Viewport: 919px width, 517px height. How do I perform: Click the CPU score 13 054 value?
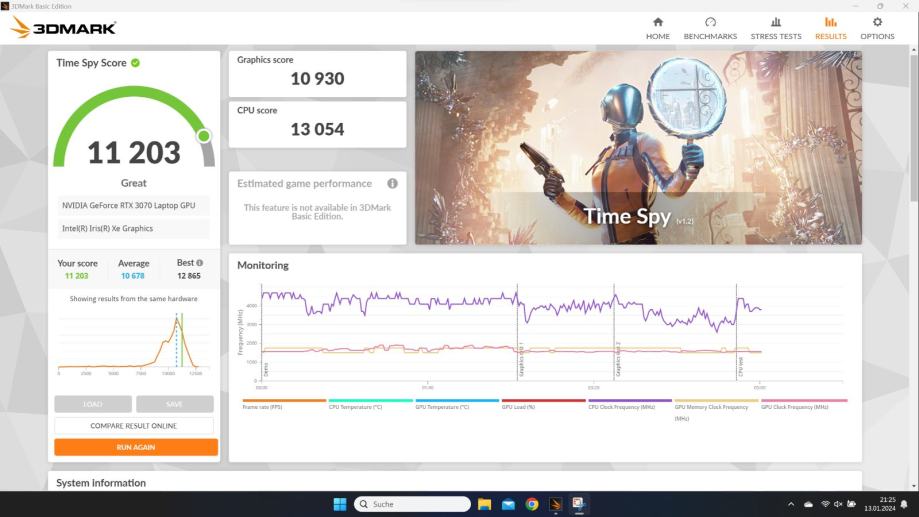tap(317, 129)
